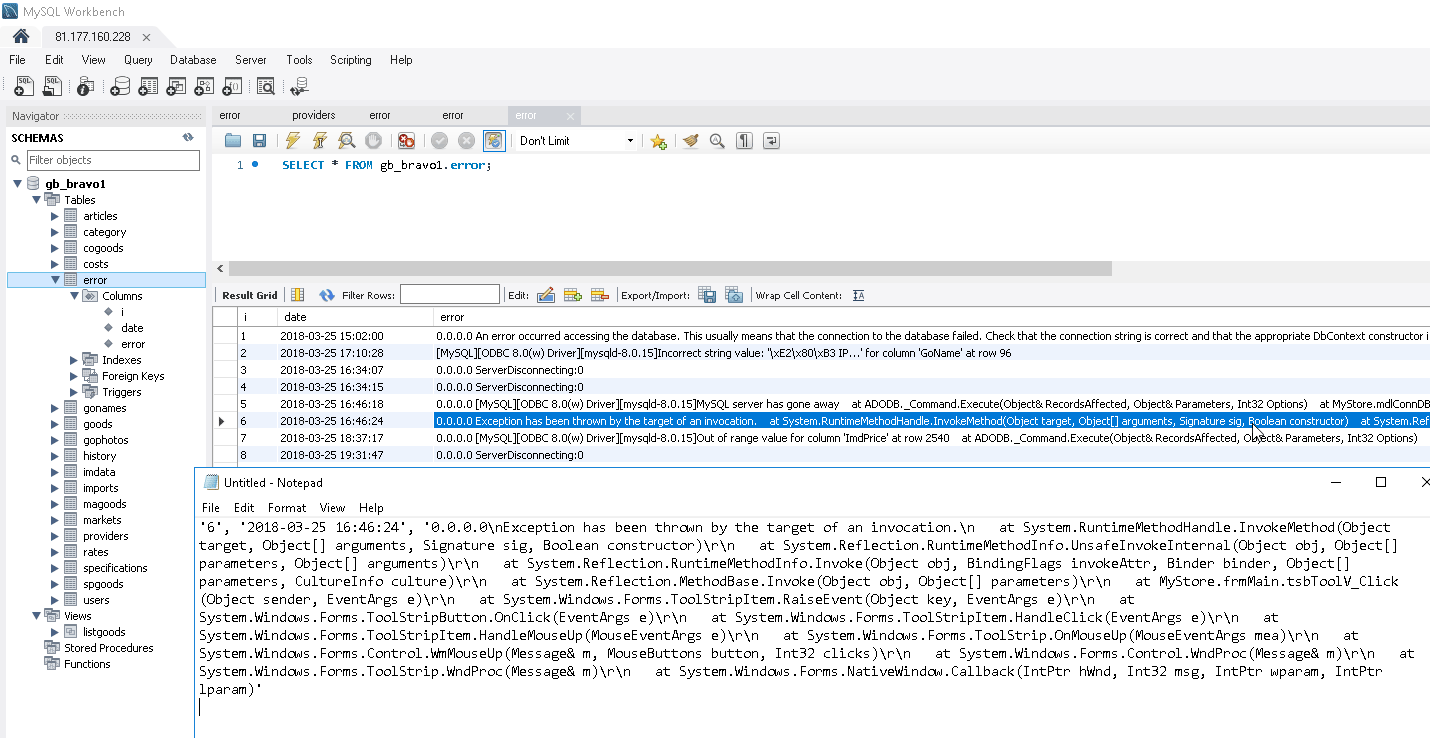Go to the Workbench home screen

tap(21, 36)
